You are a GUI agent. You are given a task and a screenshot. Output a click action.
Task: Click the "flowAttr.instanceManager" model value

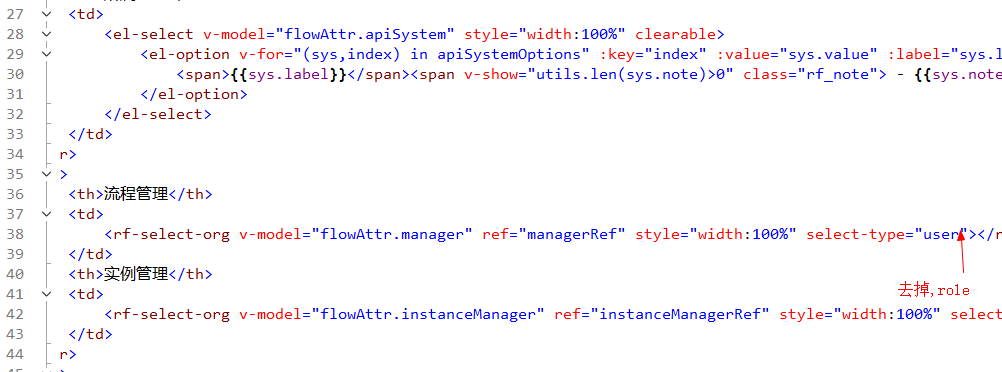(428, 314)
